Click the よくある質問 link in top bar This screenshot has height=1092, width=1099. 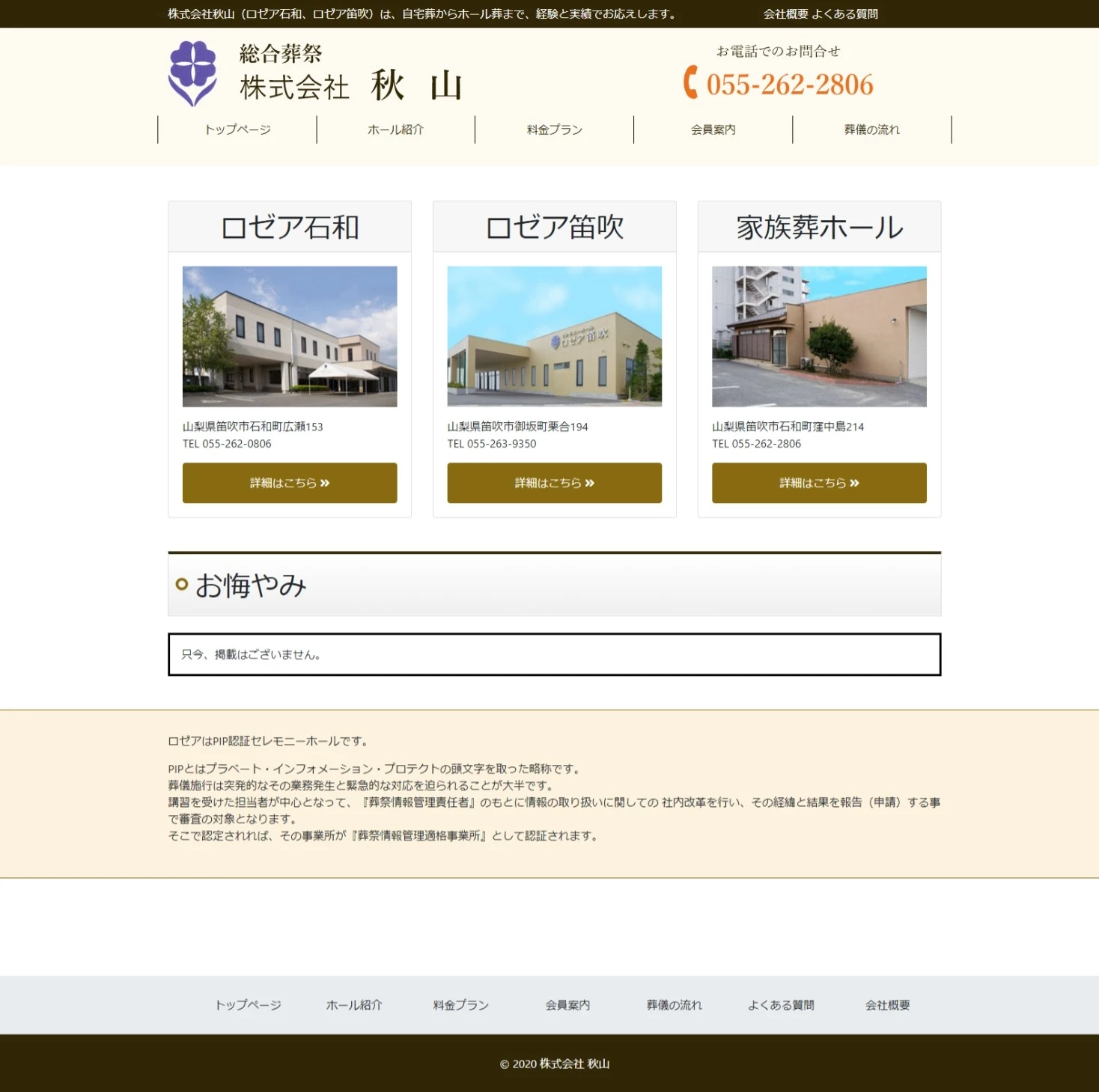[x=845, y=14]
